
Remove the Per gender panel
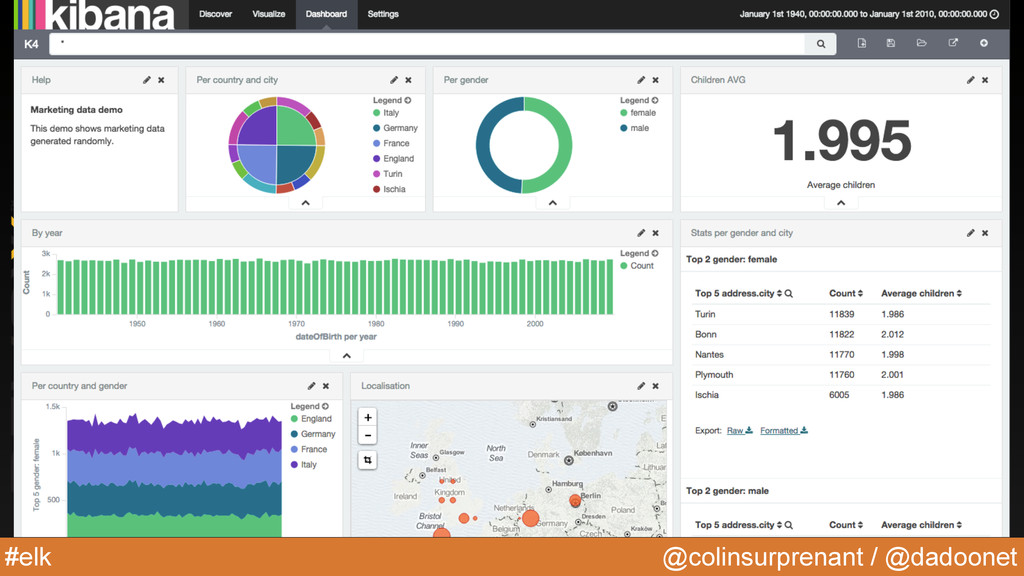tap(656, 80)
